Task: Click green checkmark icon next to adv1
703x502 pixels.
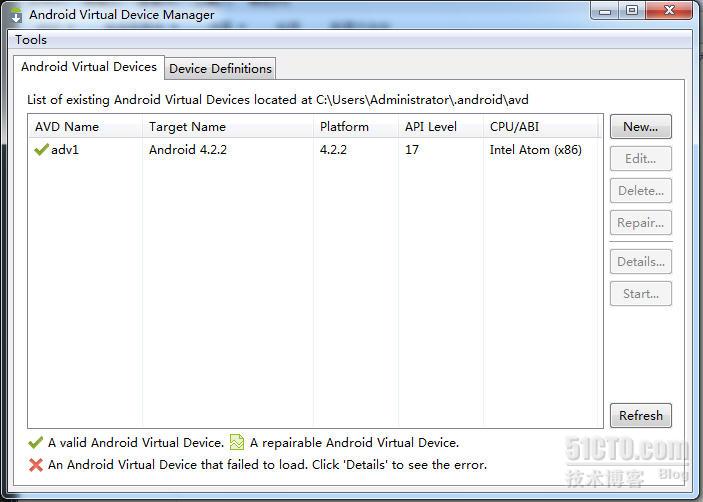Action: click(41, 149)
